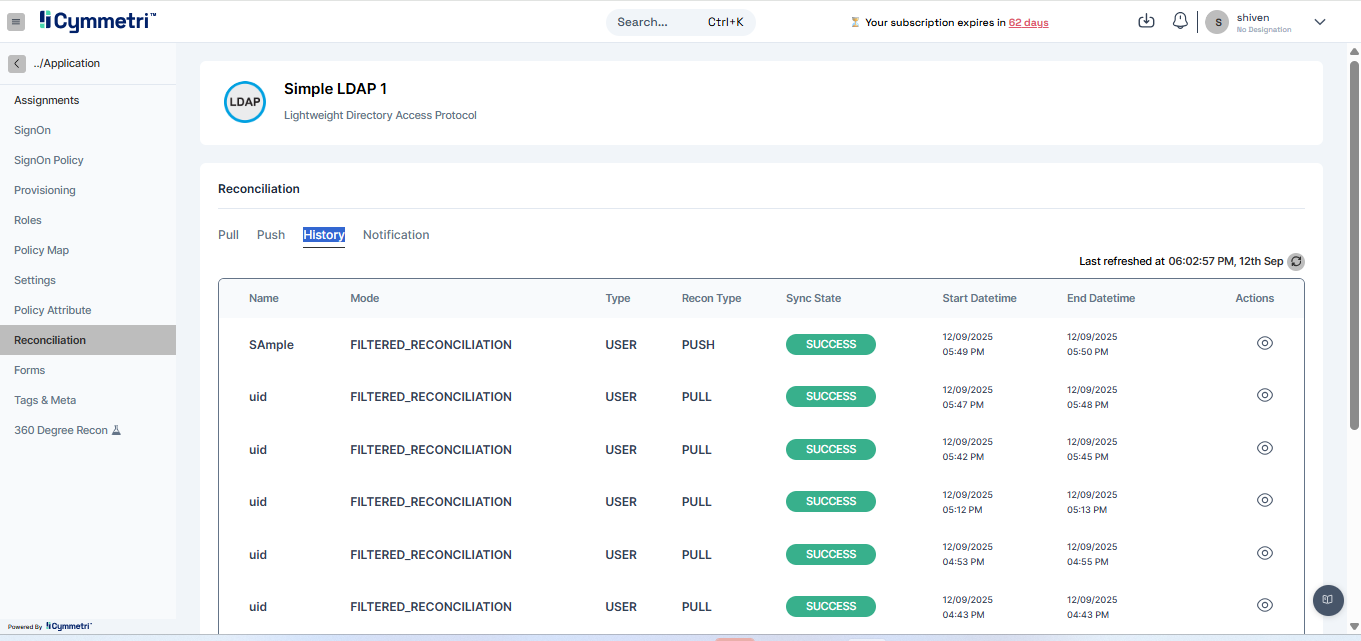Switch to the Push tab
Viewport: 1361px width, 641px height.
coord(271,235)
